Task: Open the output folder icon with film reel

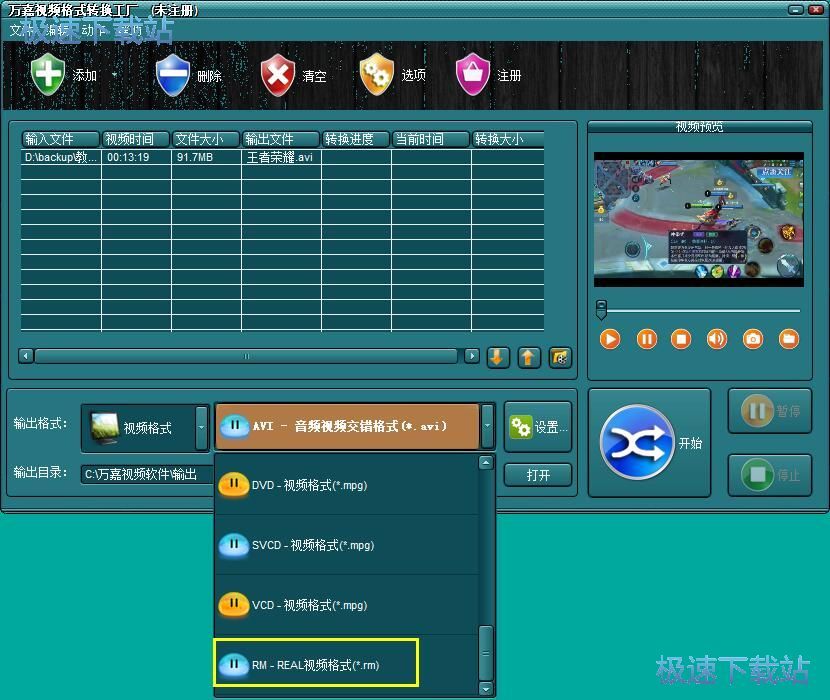Action: click(560, 357)
